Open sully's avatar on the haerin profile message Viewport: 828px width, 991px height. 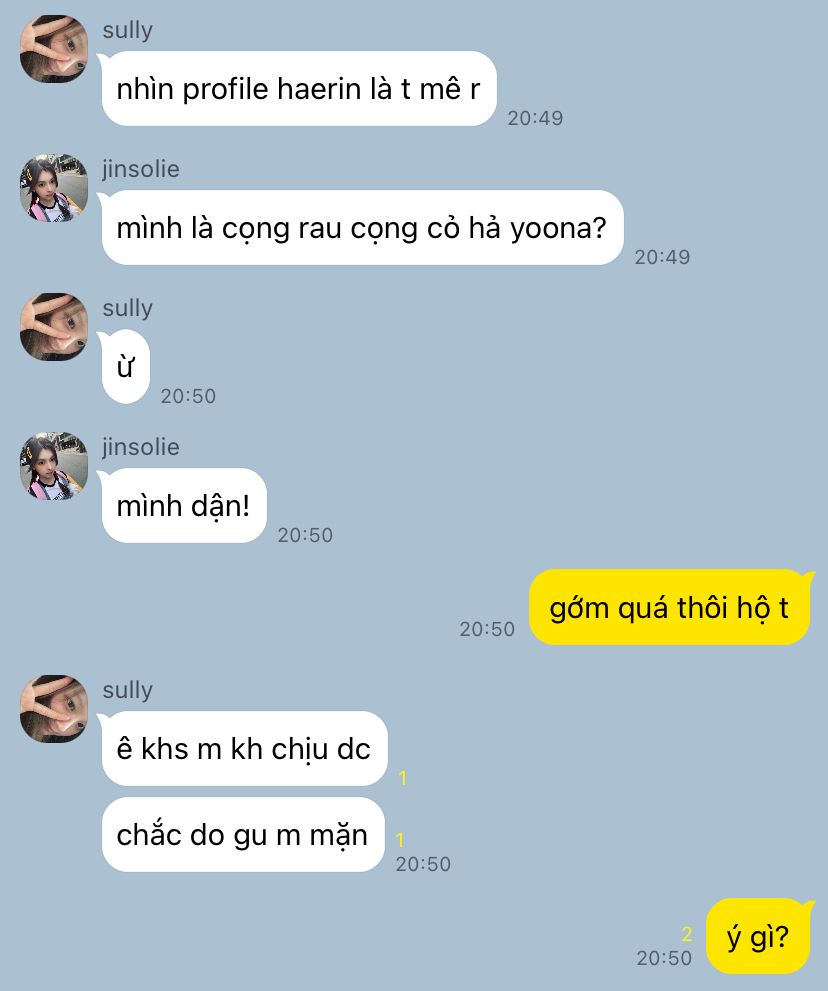pos(54,49)
